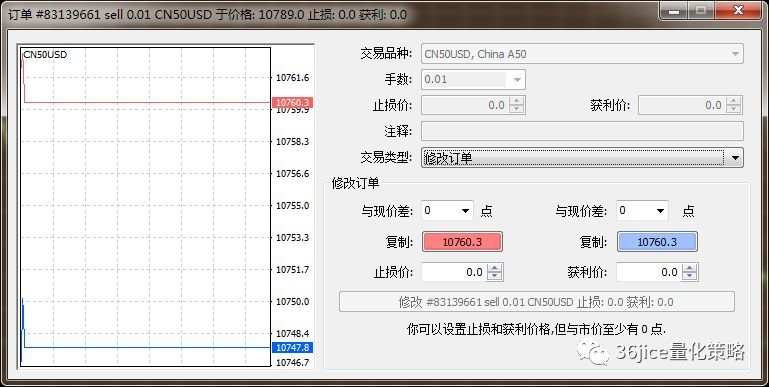Viewport: 769px width, 387px height.
Task: Click the 你可以设置止损和获利价格 hint text
Action: [x=537, y=329]
